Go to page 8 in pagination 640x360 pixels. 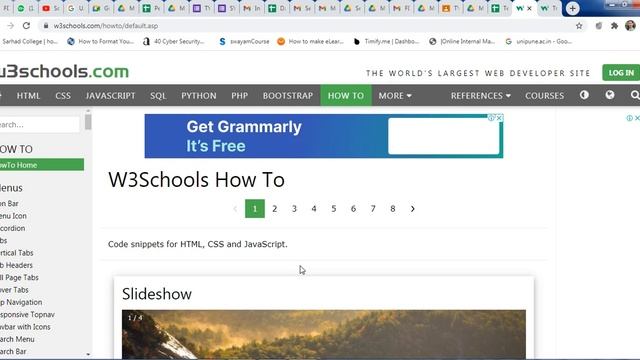coord(393,209)
